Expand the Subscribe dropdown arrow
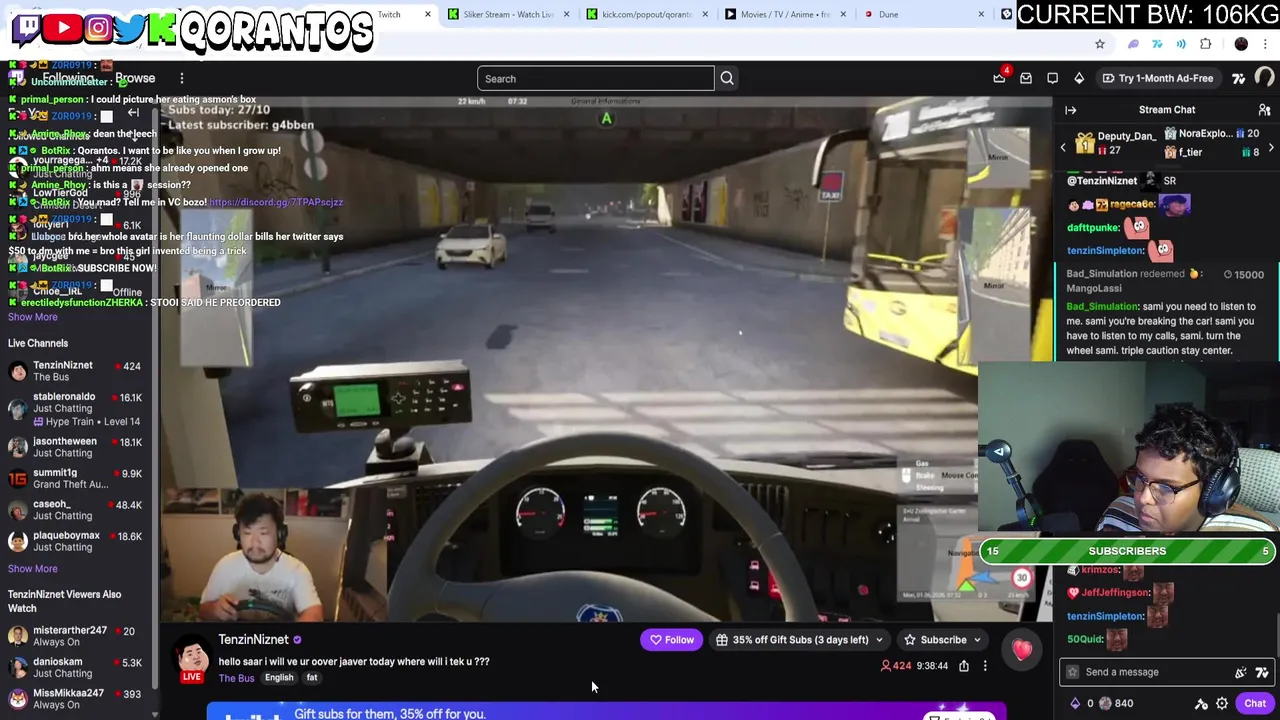 coord(977,640)
